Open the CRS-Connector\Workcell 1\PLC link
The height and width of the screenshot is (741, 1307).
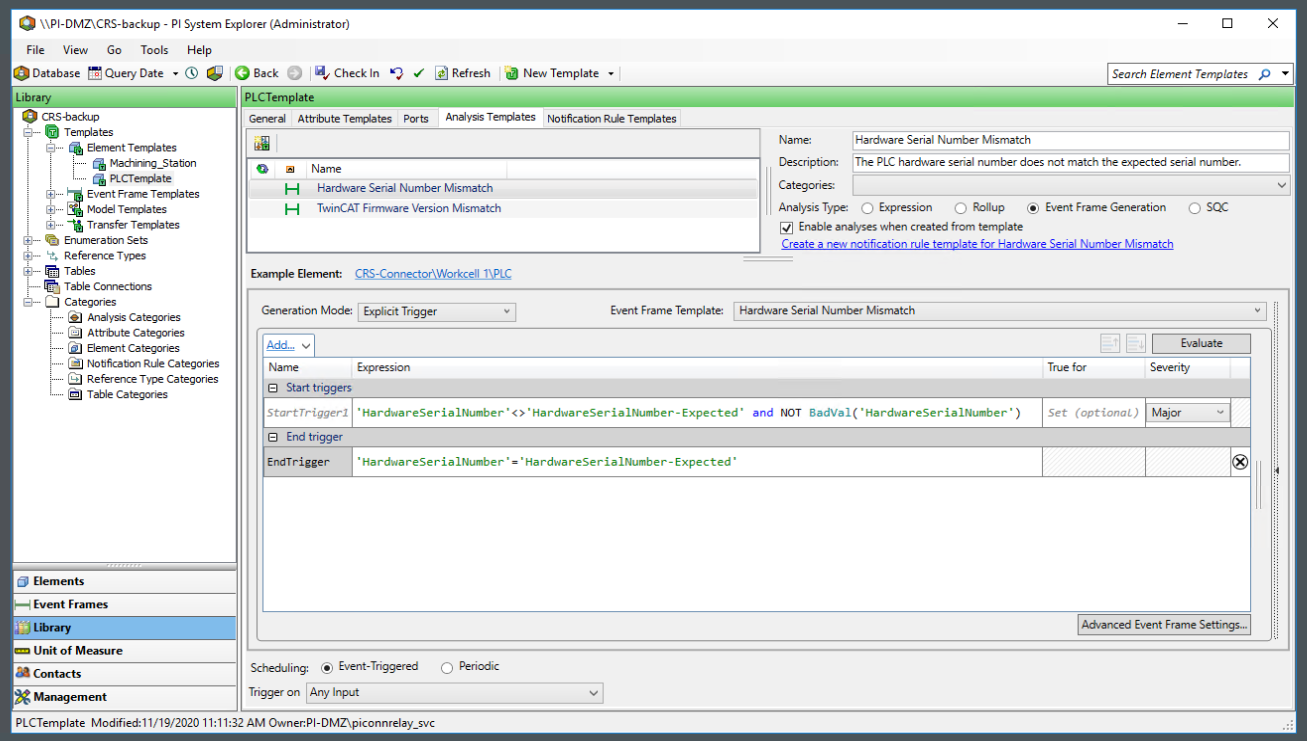point(433,274)
